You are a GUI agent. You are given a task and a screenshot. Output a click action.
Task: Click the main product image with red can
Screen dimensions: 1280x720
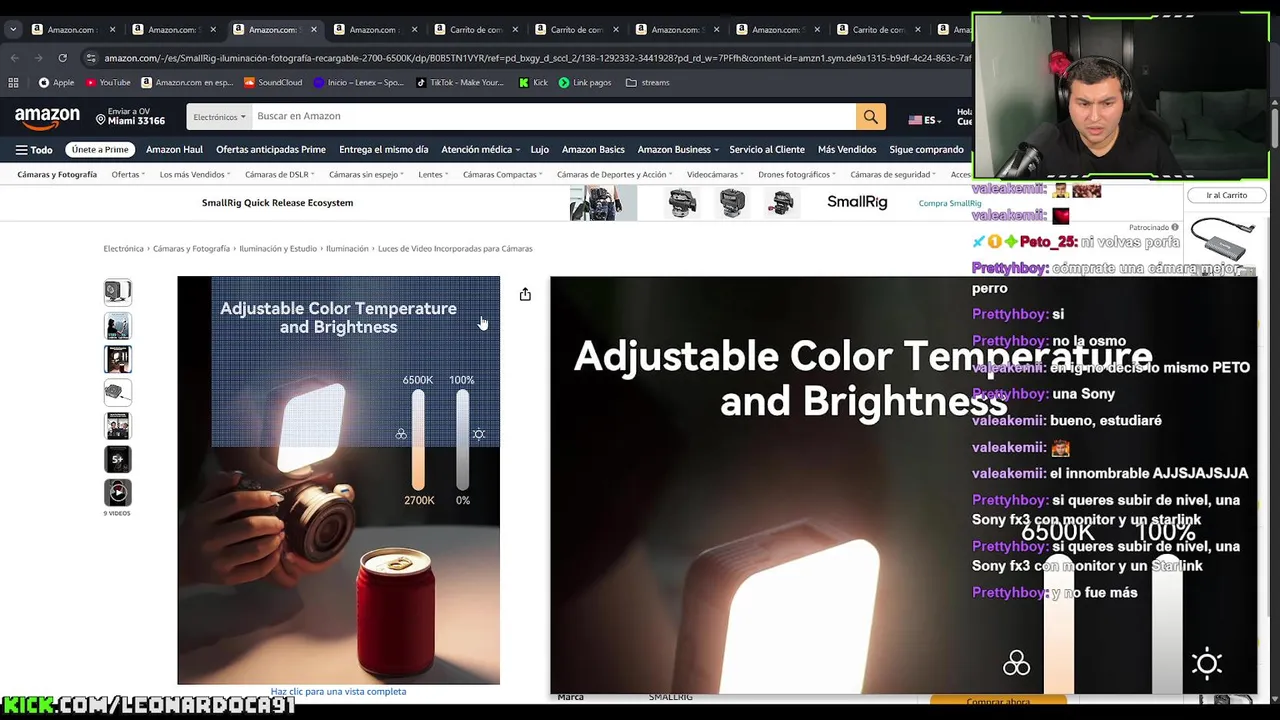(338, 480)
